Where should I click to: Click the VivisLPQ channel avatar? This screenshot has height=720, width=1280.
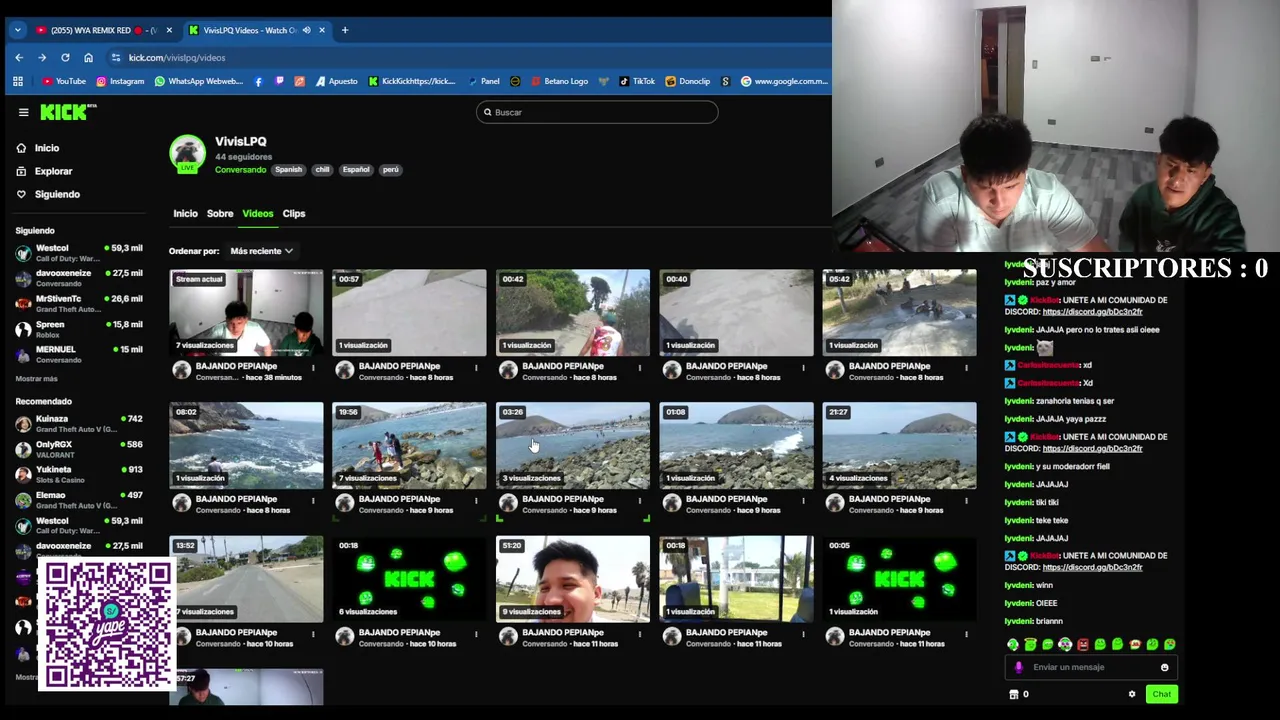(x=187, y=154)
